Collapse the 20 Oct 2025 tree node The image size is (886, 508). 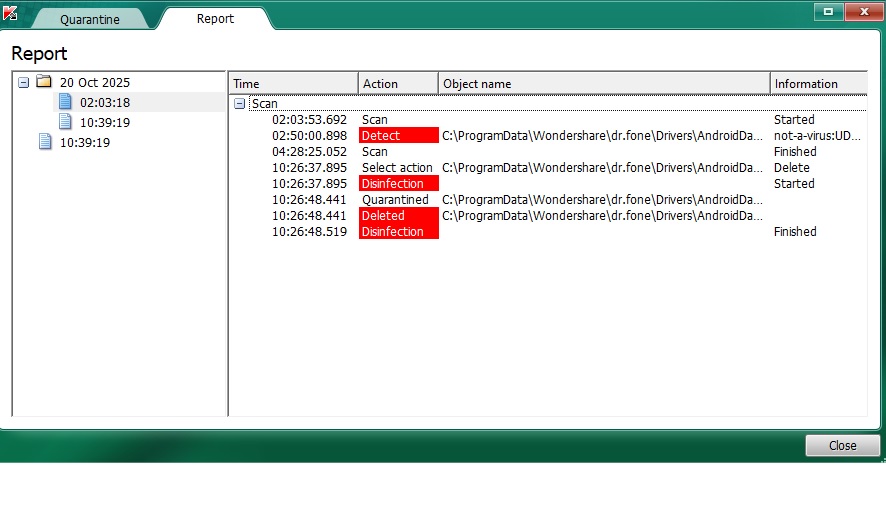pos(23,82)
